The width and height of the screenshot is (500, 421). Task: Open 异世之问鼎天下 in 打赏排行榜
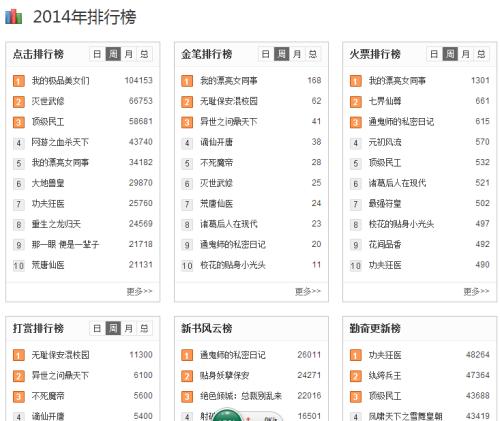[x=60, y=375]
